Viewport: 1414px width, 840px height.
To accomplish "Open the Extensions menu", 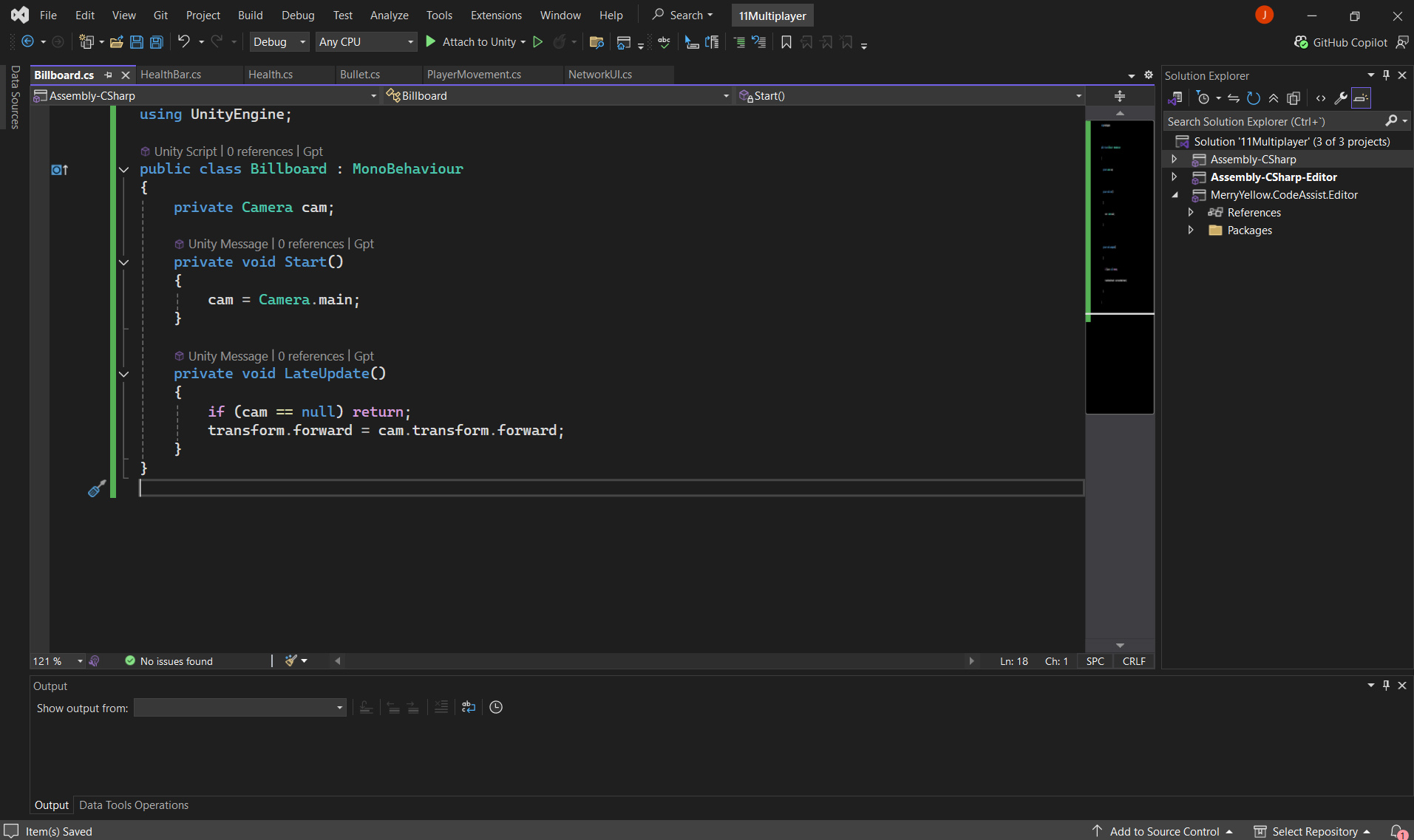I will 495,15.
